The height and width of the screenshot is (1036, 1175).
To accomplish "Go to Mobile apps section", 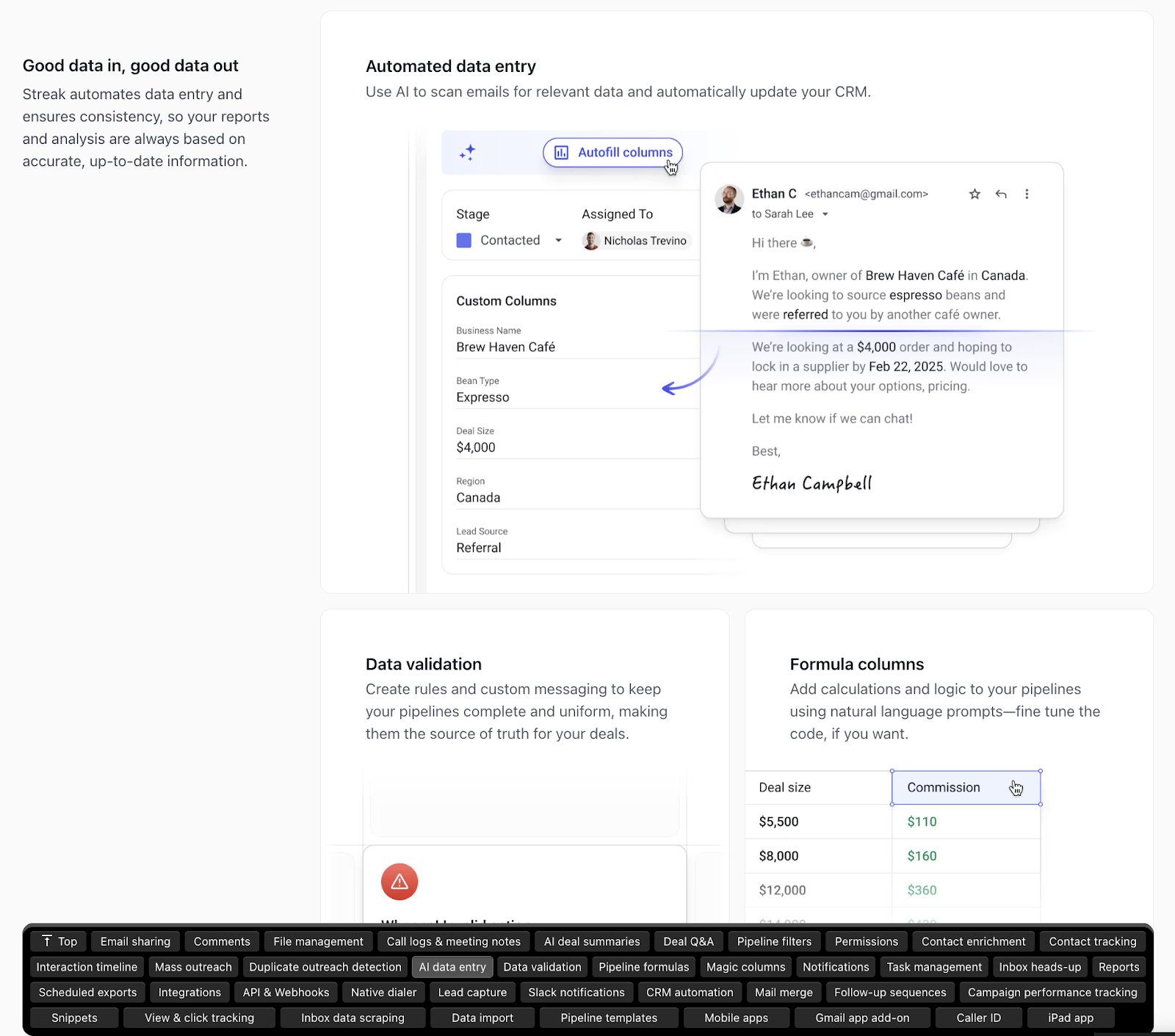I will [x=736, y=1018].
